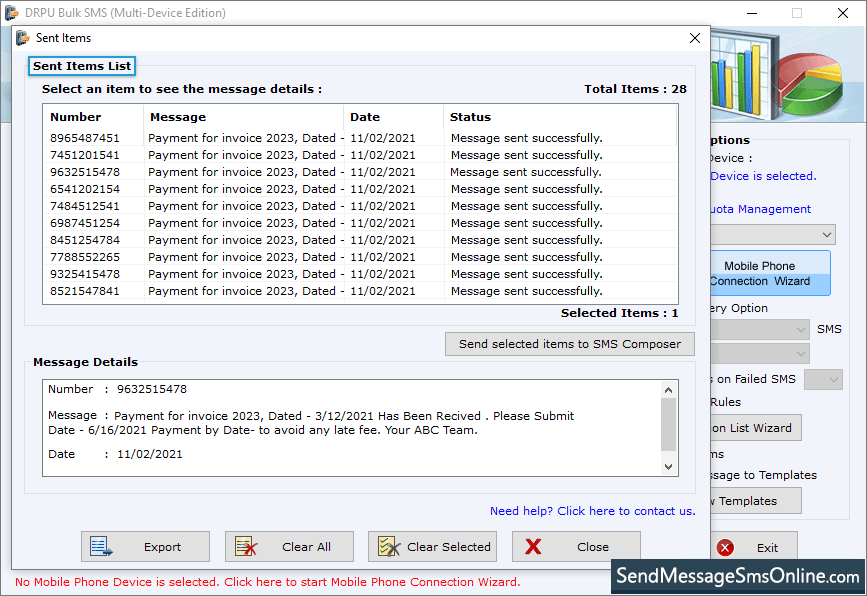Image resolution: width=867 pixels, height=596 pixels.
Task: Select the row with number 6541202154
Action: point(360,189)
